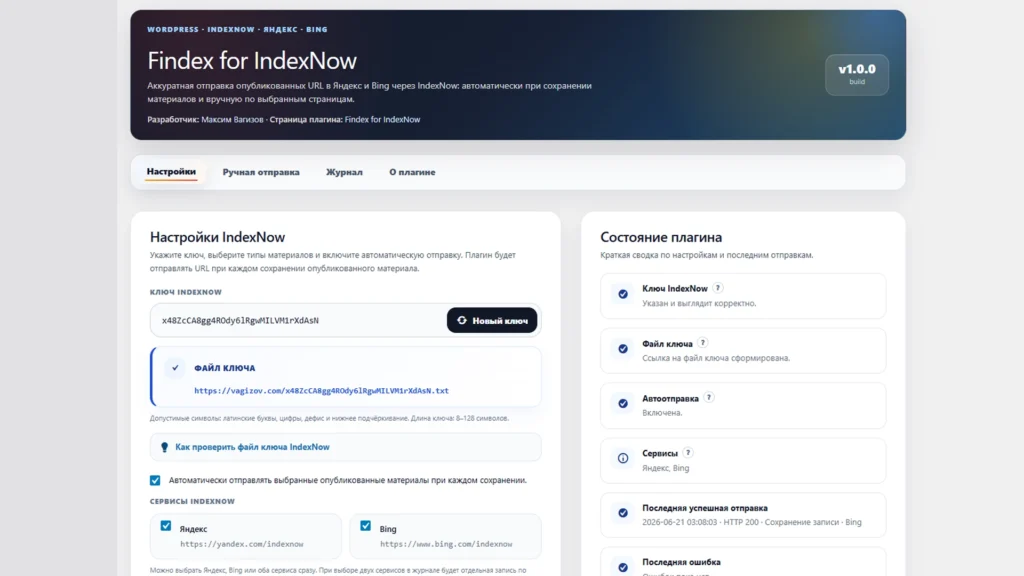Click the Включена autosend status text
The image size is (1024, 576).
pyautogui.click(x=662, y=413)
